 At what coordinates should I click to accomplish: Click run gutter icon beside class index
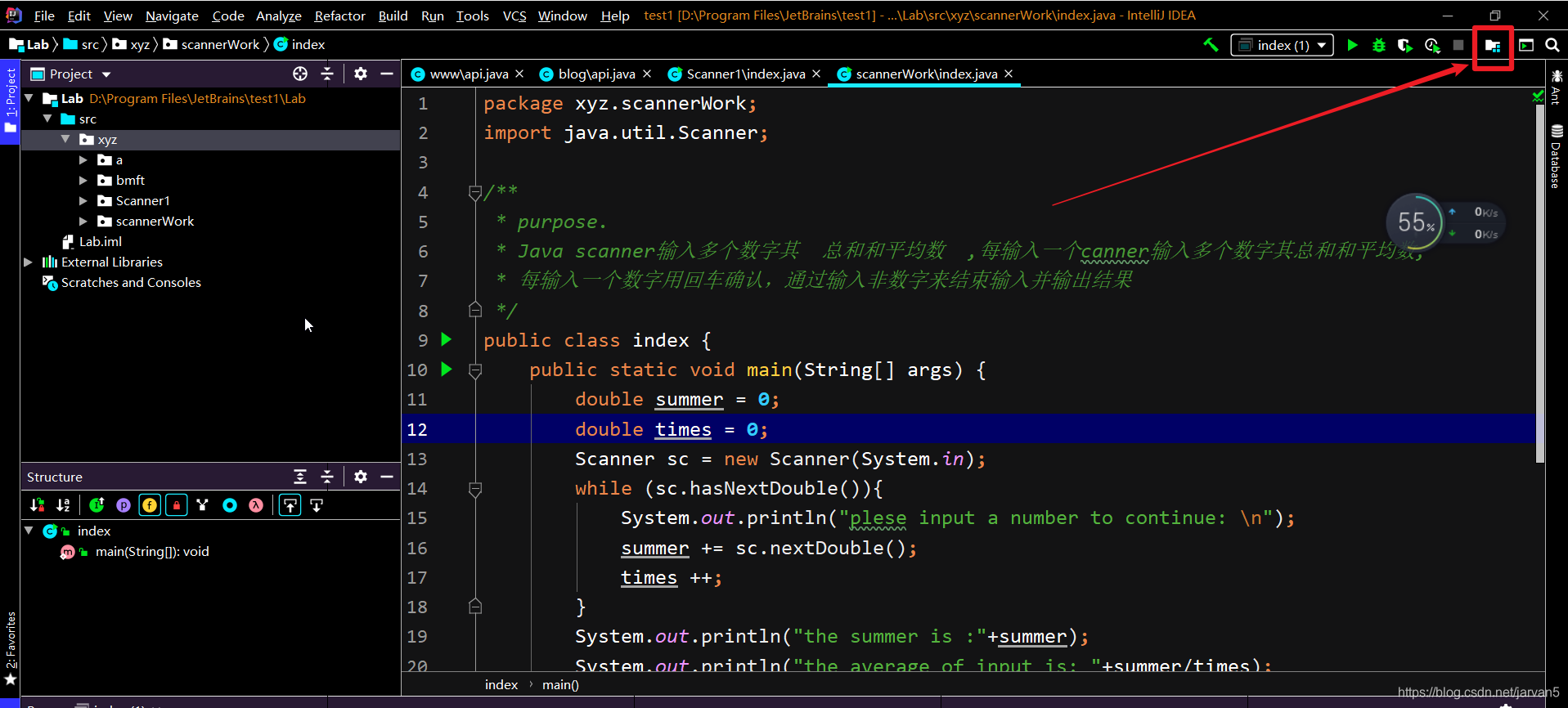[447, 339]
